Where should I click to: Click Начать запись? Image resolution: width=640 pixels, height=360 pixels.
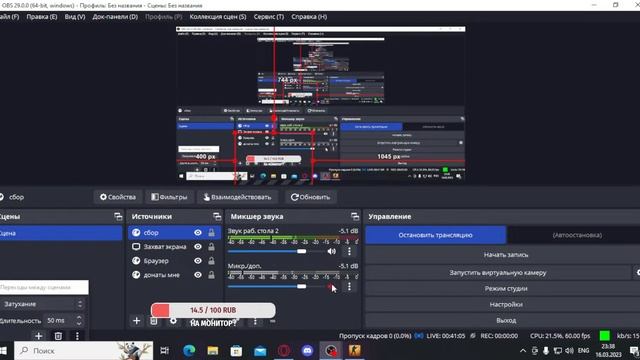coord(506,255)
